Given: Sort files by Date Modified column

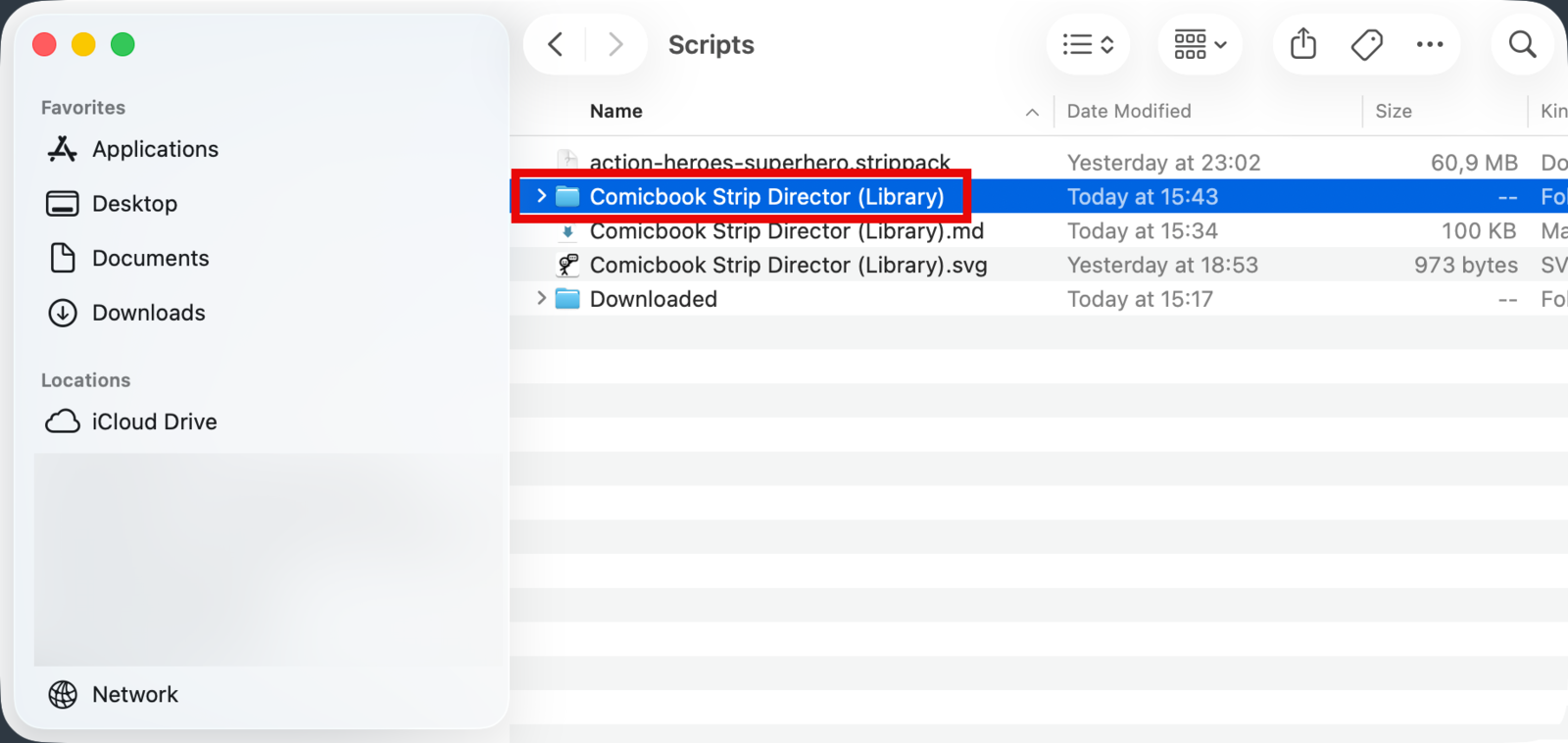Looking at the screenshot, I should coord(1129,111).
